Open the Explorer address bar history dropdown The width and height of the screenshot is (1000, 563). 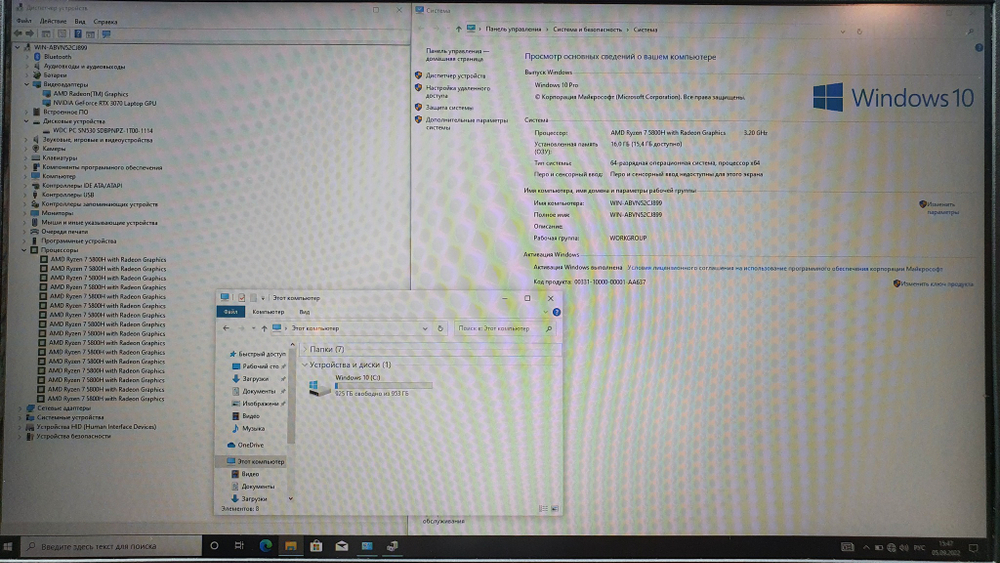425,328
